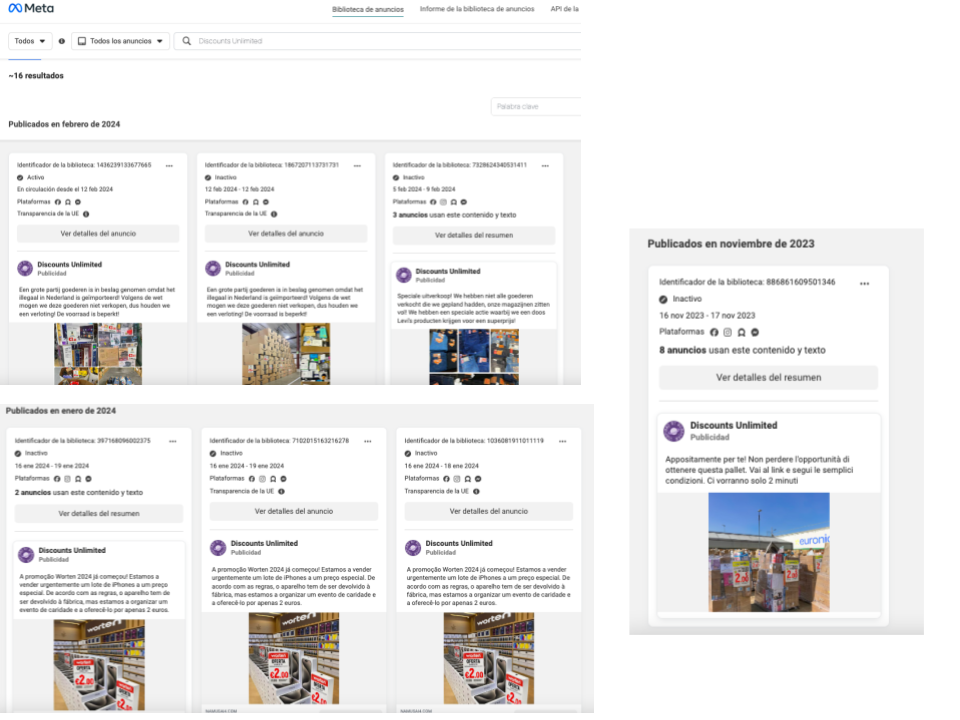
Task: Open the Todos los anuncios category dropdown
Action: coord(120,41)
